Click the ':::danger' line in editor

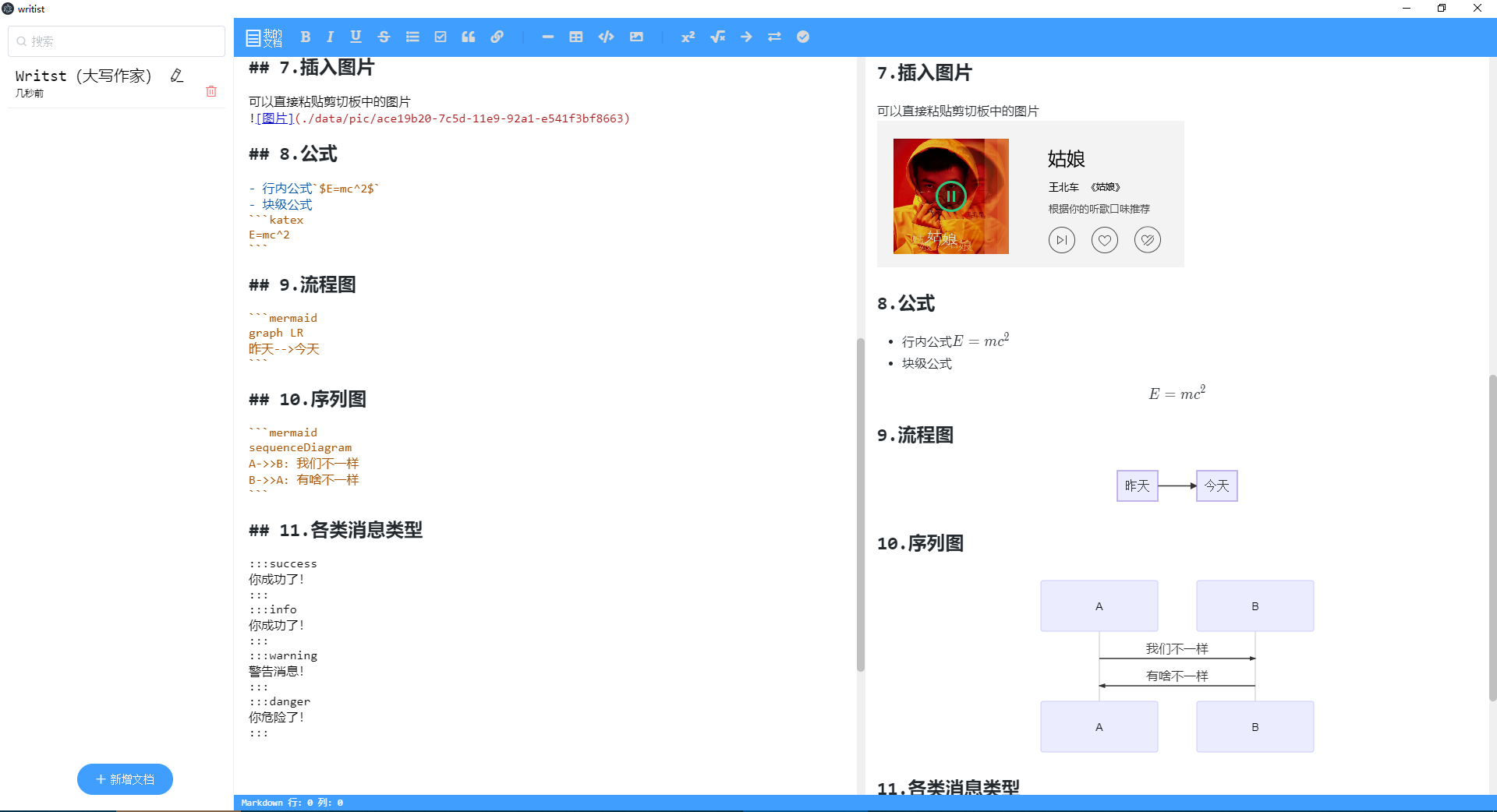coord(280,701)
